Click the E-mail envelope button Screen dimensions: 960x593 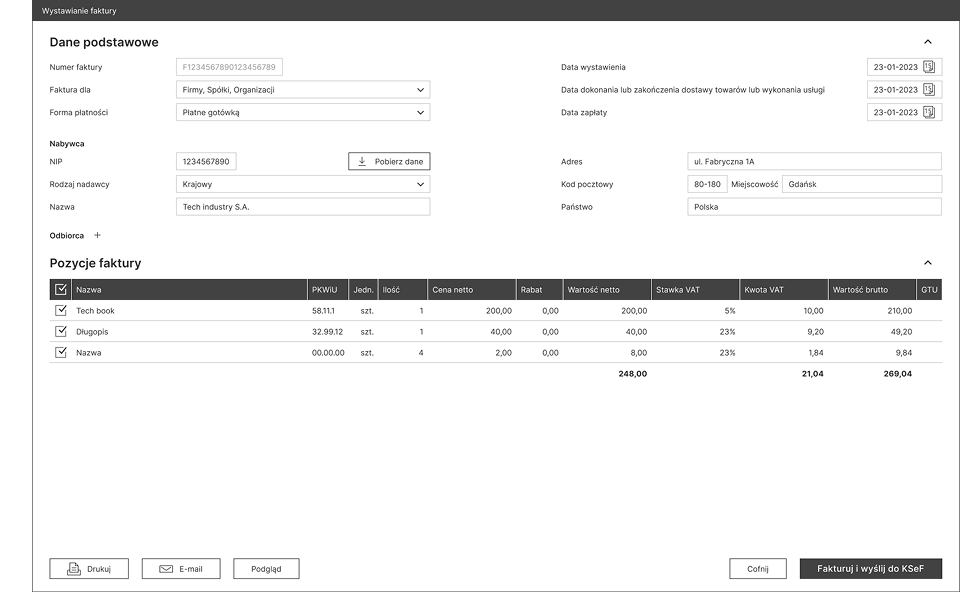coord(180,569)
